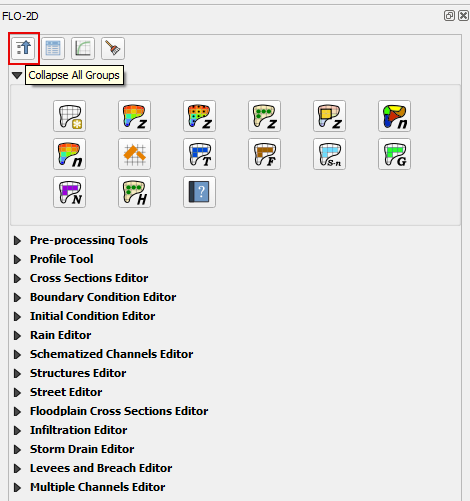
Task: Expand the Initial Condition Editor group
Action: click(x=17, y=316)
